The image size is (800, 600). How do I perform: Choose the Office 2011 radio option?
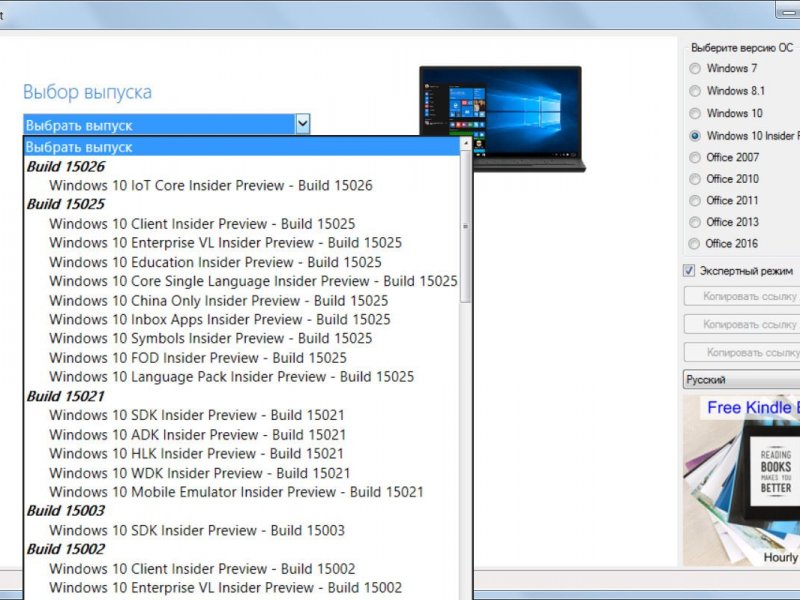(695, 201)
